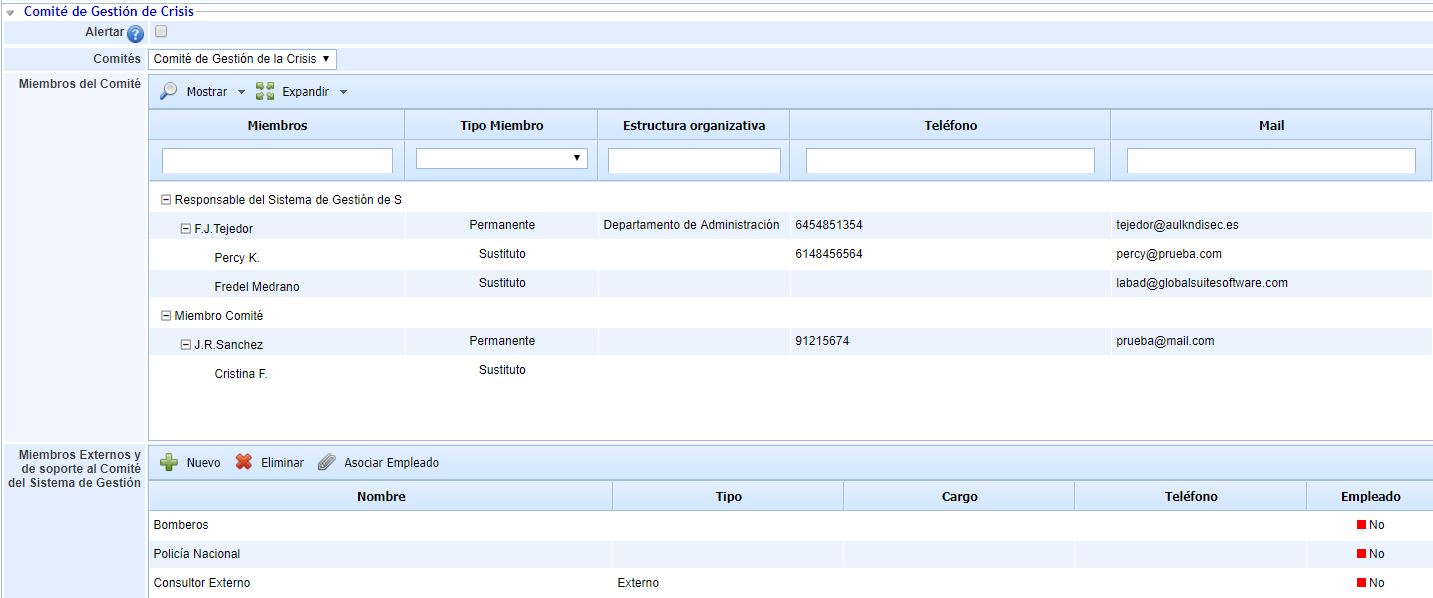This screenshot has height=598, width=1433.
Task: Open the Expandir dropdown arrow menu
Action: click(343, 92)
